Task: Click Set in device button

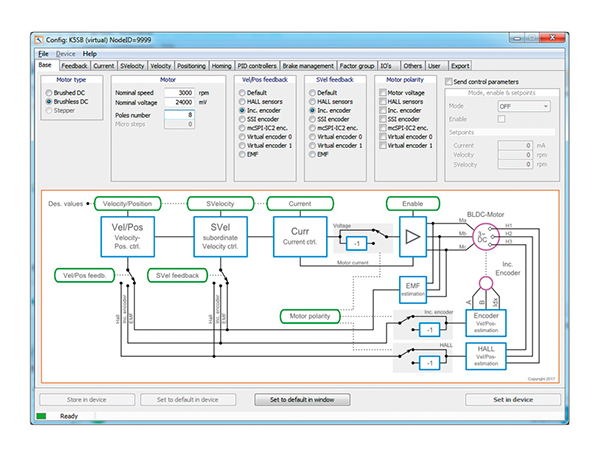Action: [x=513, y=400]
